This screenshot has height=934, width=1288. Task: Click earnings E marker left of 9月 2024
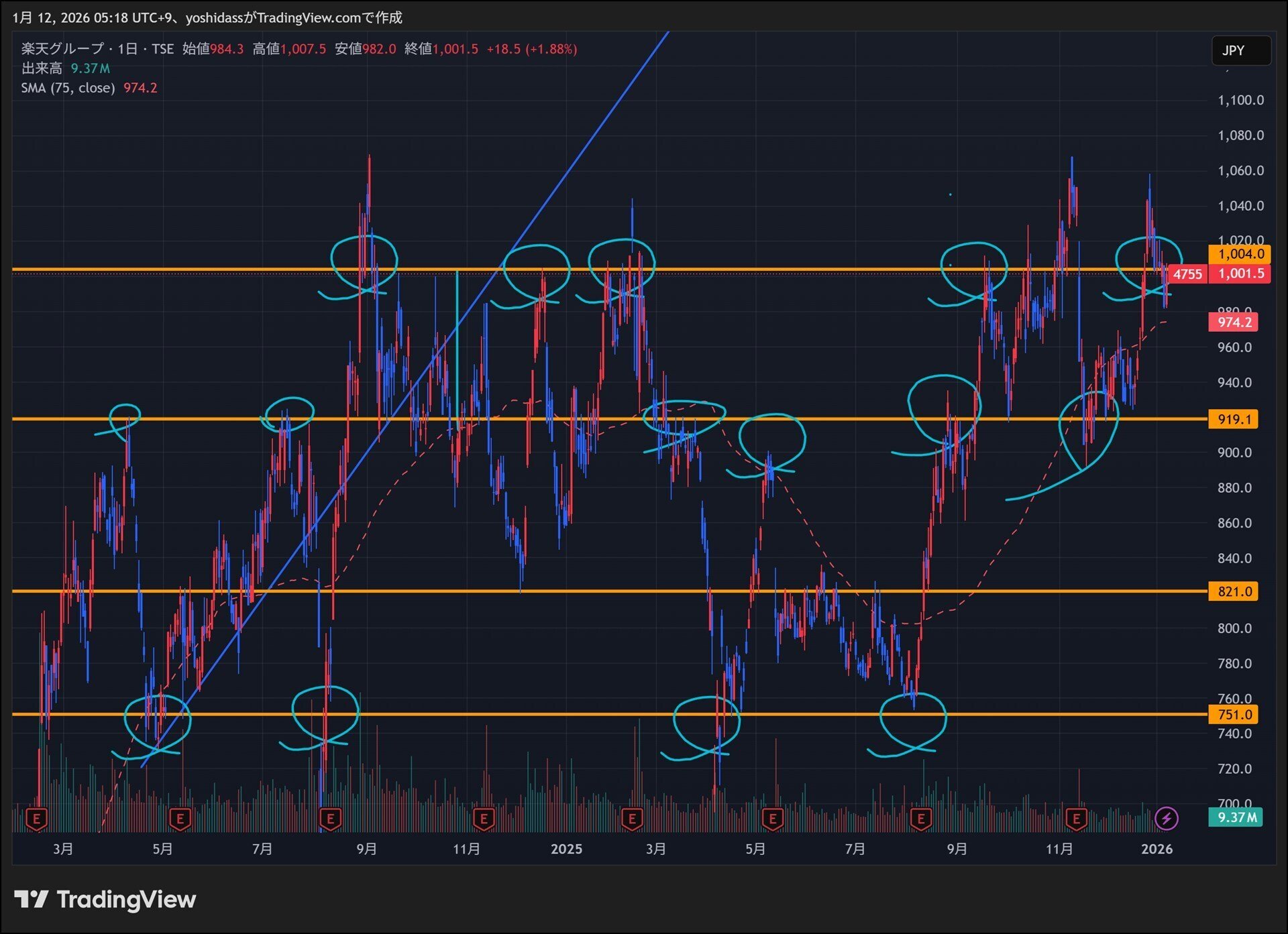coord(329,819)
